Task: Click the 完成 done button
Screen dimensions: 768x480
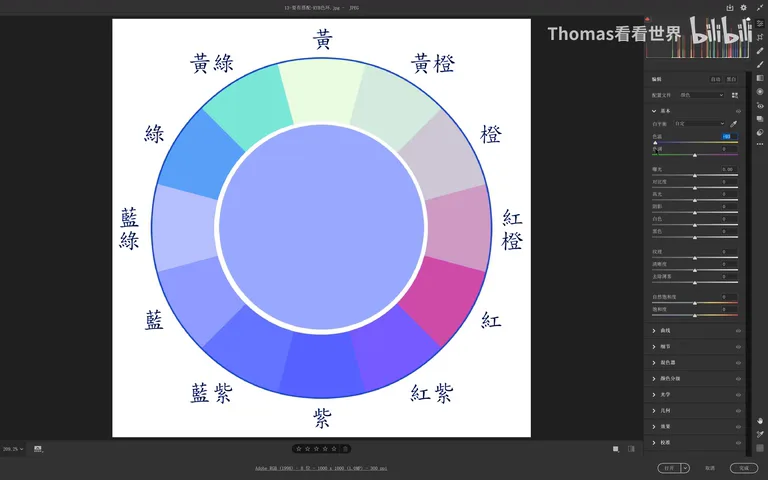Action: tap(744, 468)
